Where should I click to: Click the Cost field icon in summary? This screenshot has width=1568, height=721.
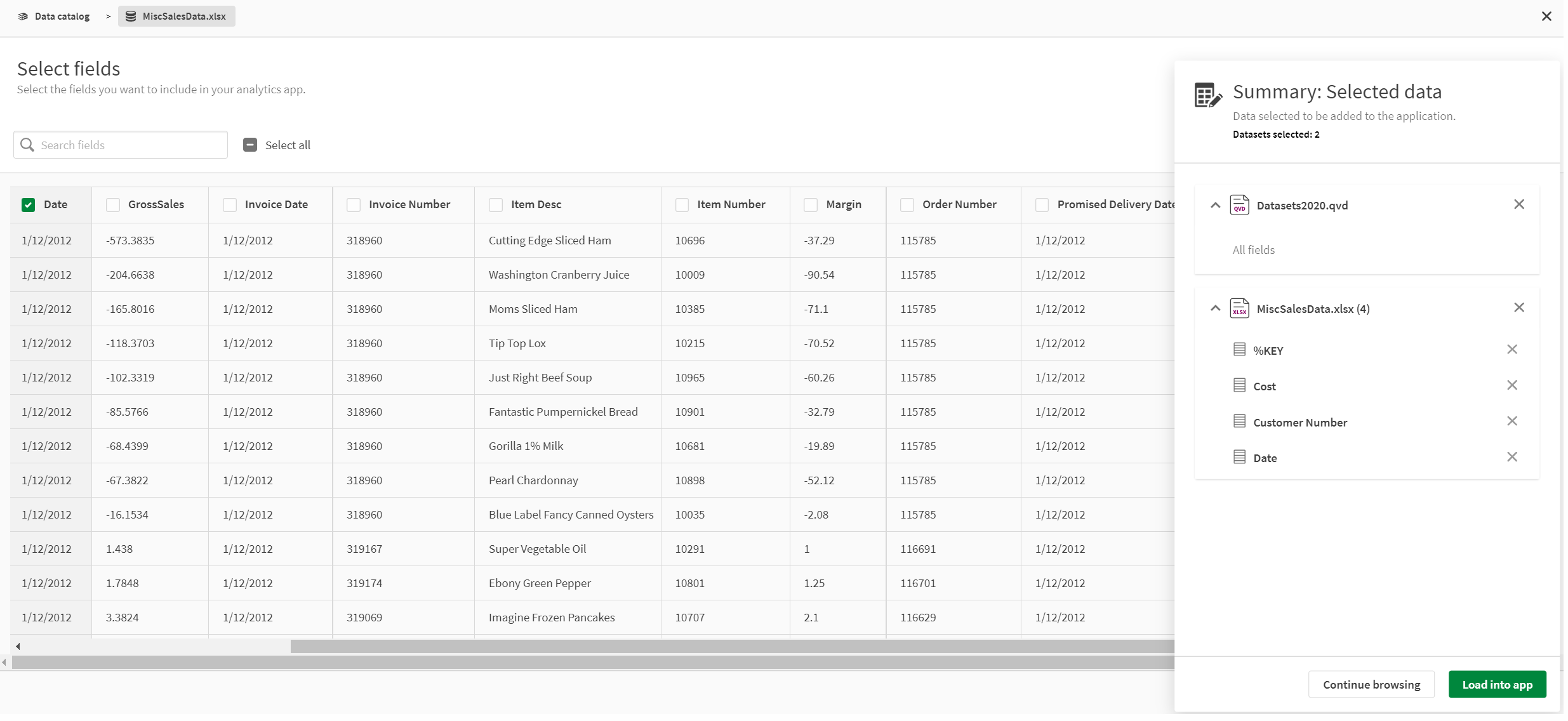[1239, 385]
